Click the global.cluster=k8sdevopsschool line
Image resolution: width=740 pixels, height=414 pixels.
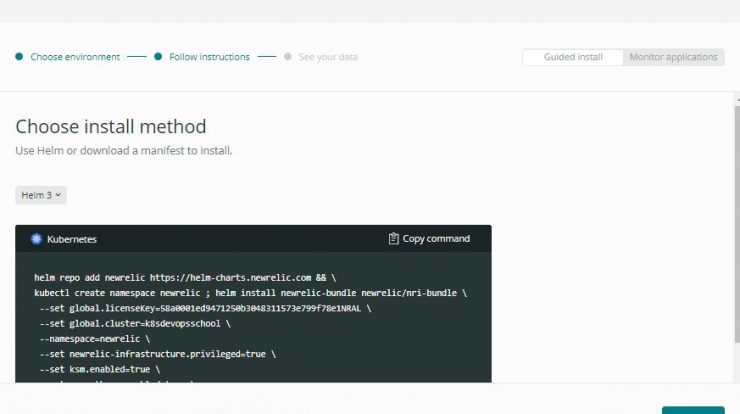tap(135, 323)
